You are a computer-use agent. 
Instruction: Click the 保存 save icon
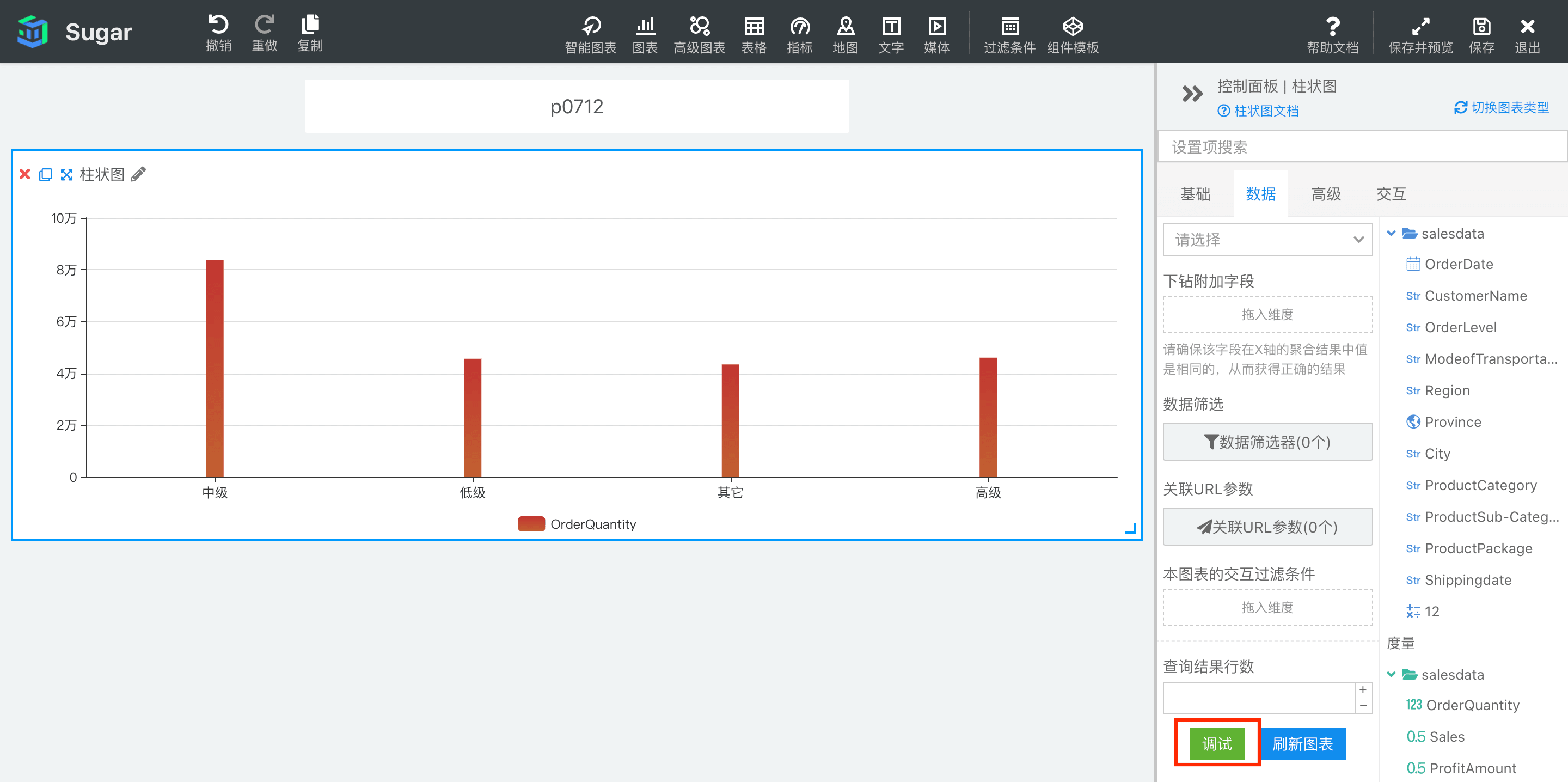tap(1481, 27)
